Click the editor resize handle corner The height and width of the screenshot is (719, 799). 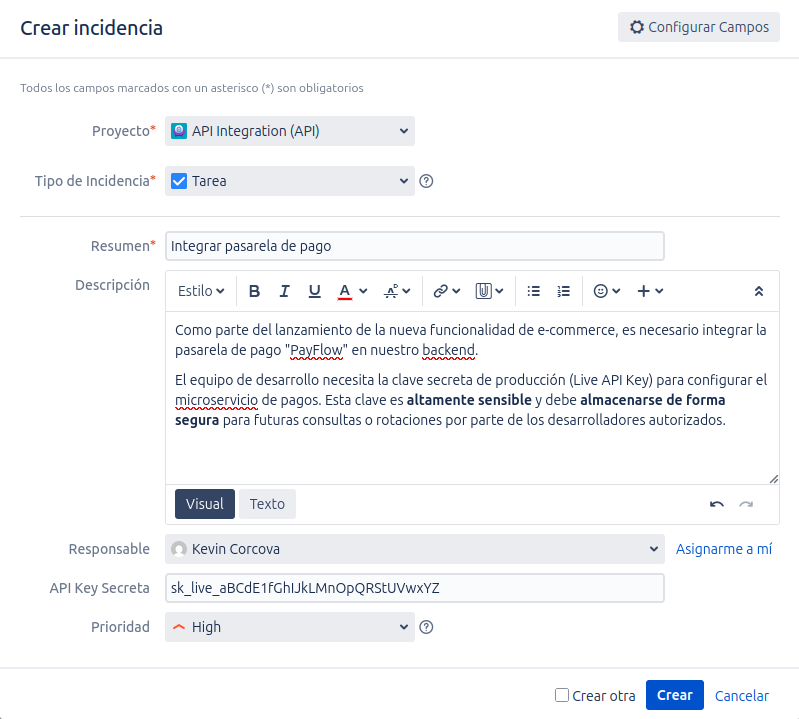tap(774, 479)
